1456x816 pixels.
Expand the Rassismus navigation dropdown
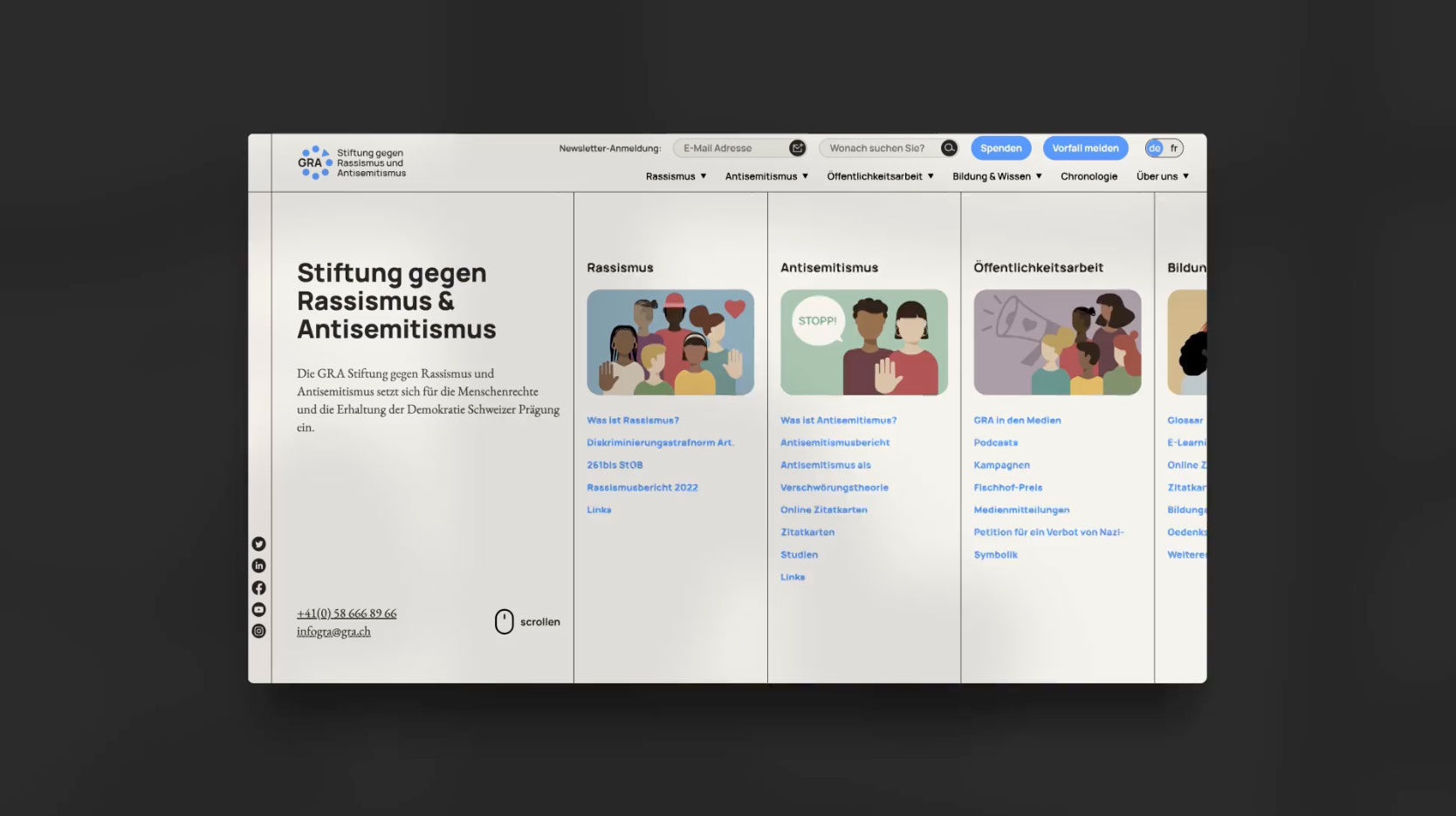[x=676, y=176]
